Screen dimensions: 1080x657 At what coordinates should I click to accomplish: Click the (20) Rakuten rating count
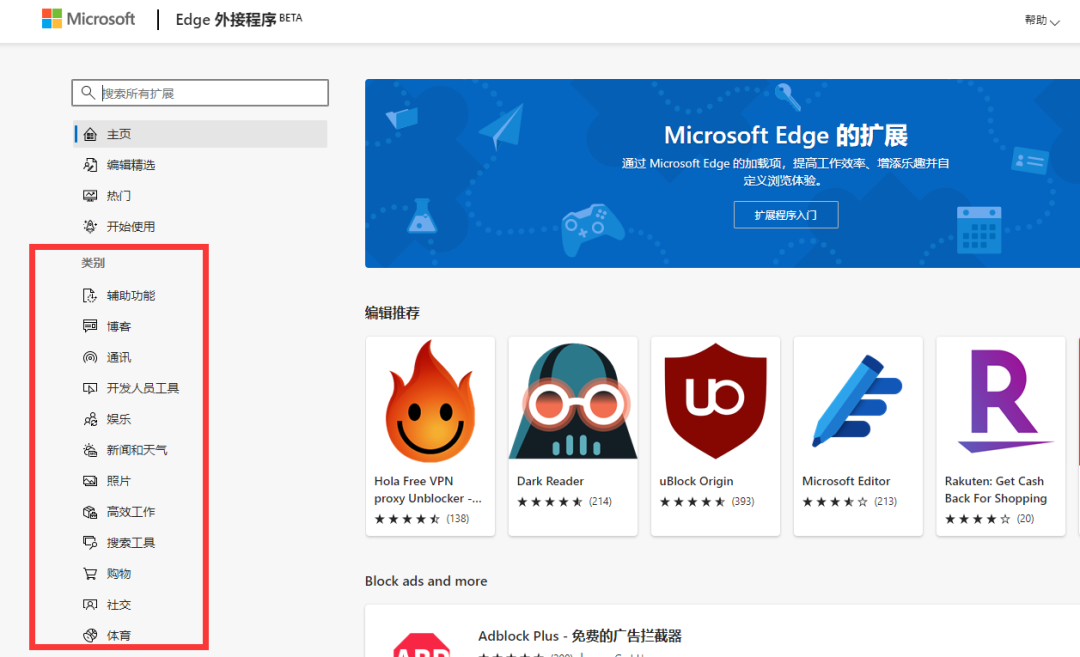coord(1026,519)
